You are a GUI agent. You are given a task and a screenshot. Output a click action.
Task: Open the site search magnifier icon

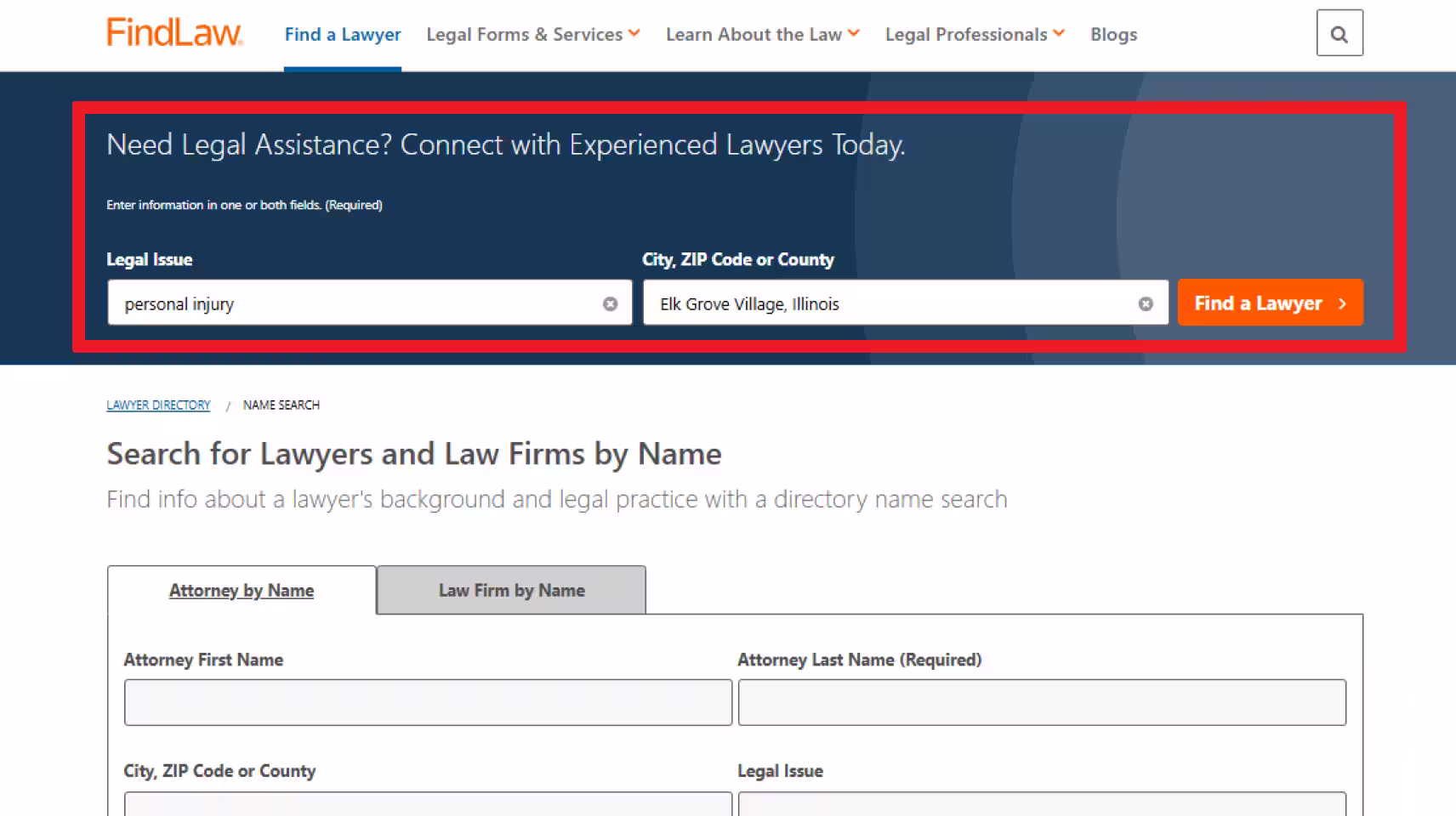pyautogui.click(x=1339, y=34)
